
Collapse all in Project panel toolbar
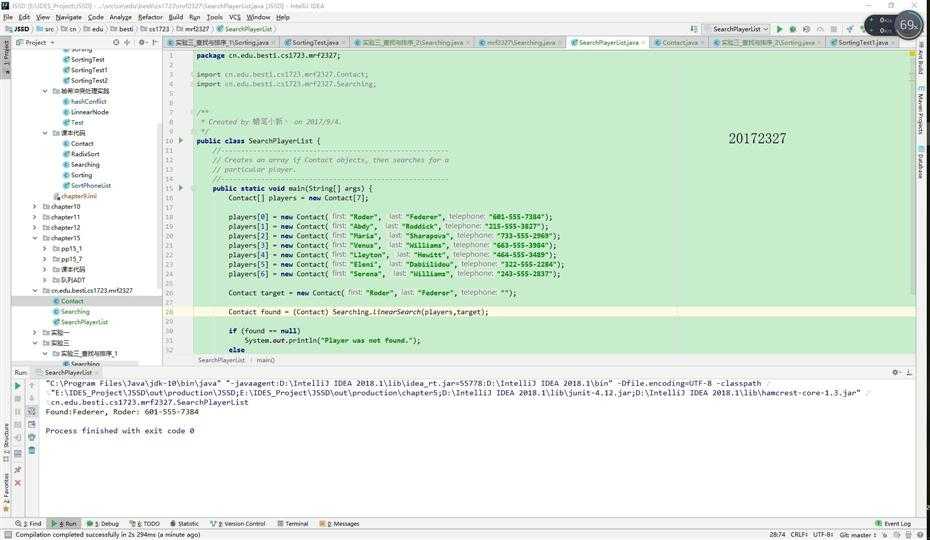(127, 42)
